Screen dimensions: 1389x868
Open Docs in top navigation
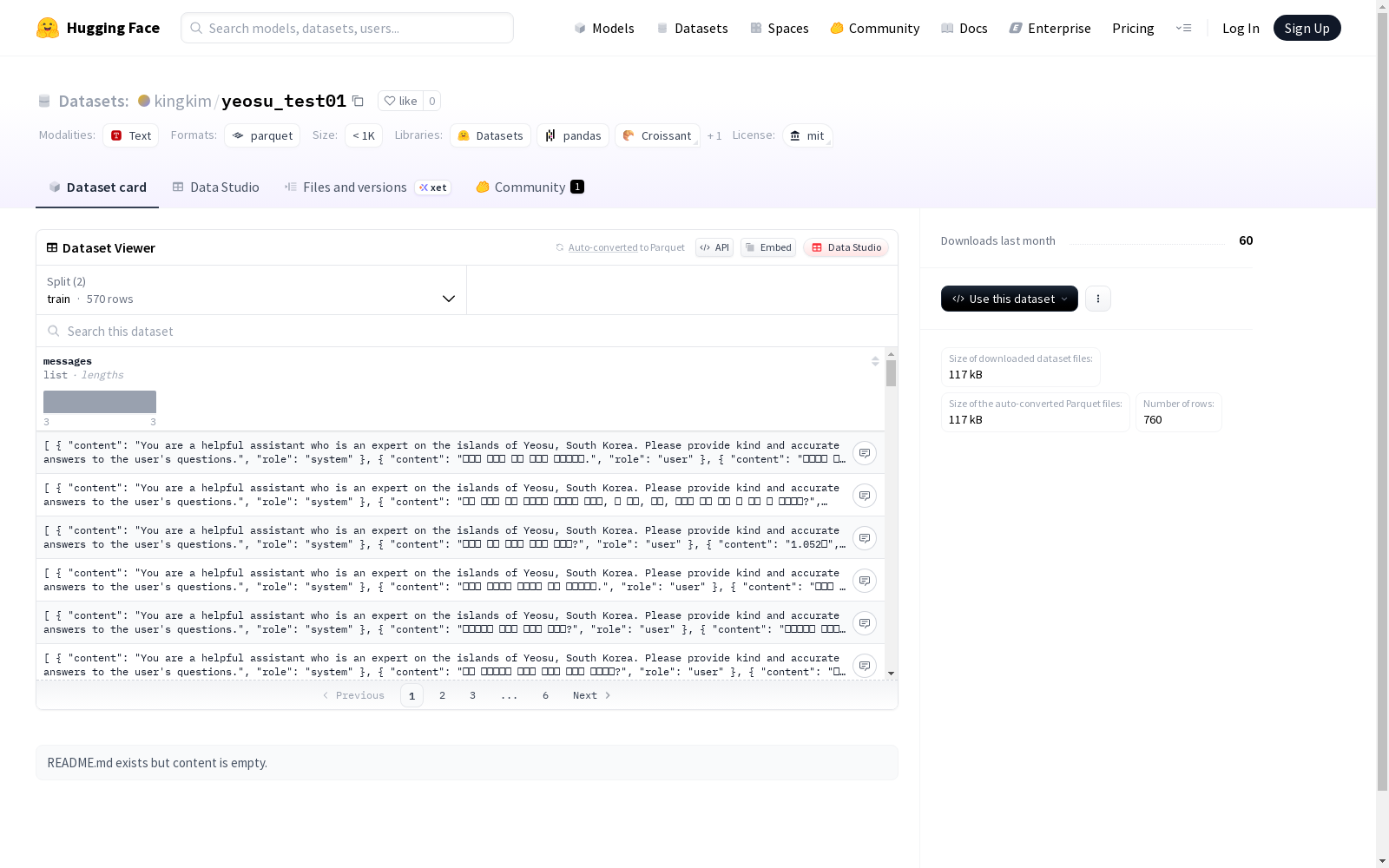964,28
